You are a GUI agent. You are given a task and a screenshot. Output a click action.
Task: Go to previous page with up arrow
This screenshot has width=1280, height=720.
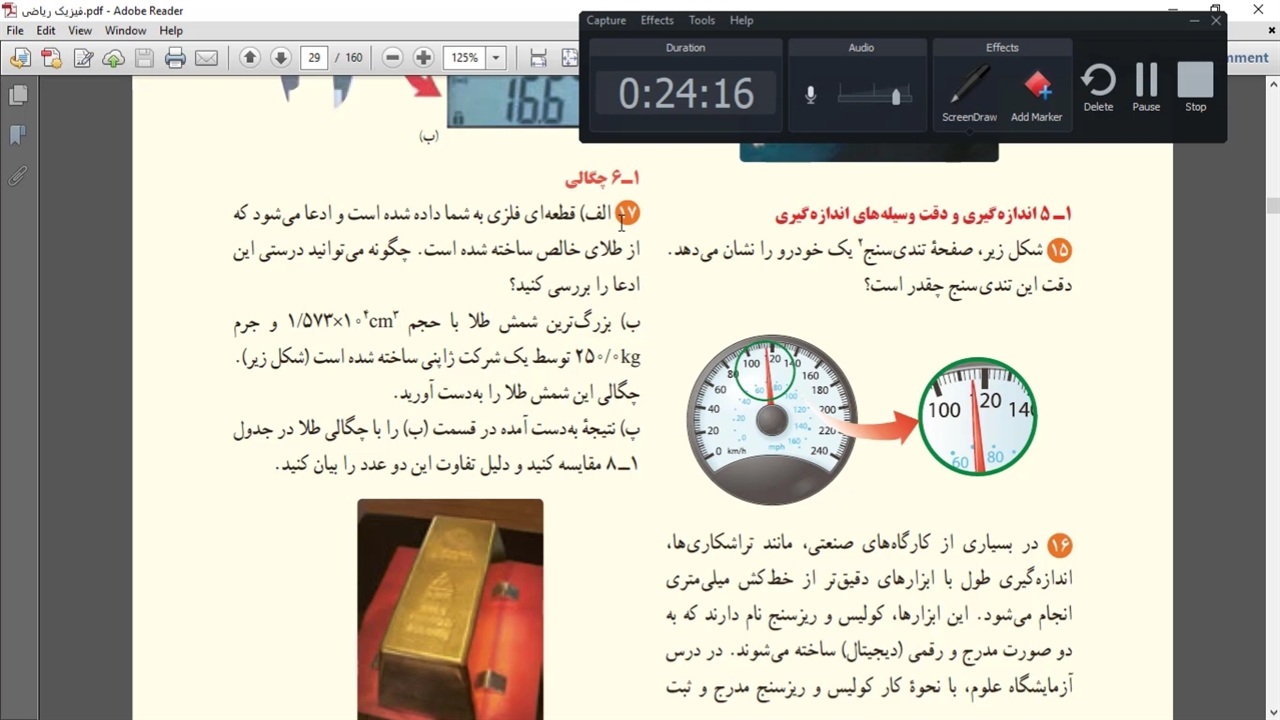coord(250,58)
